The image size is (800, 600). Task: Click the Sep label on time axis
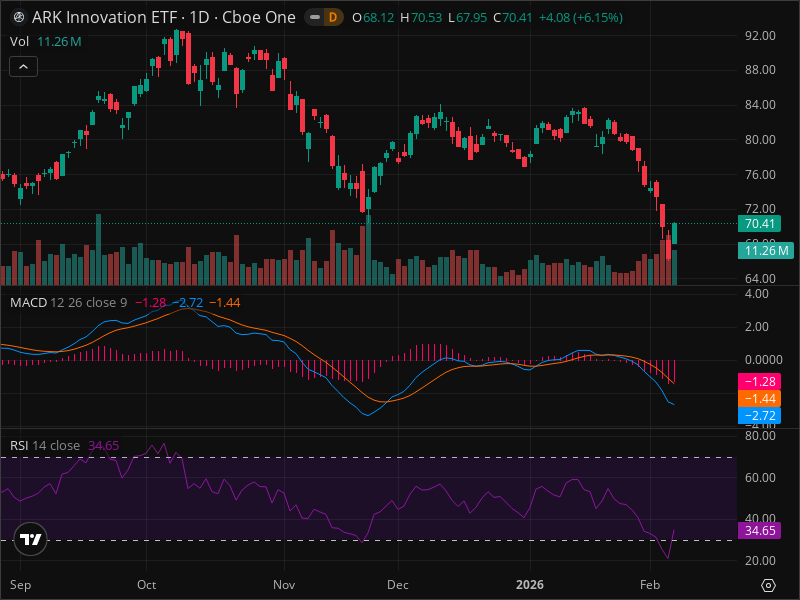tap(20, 585)
